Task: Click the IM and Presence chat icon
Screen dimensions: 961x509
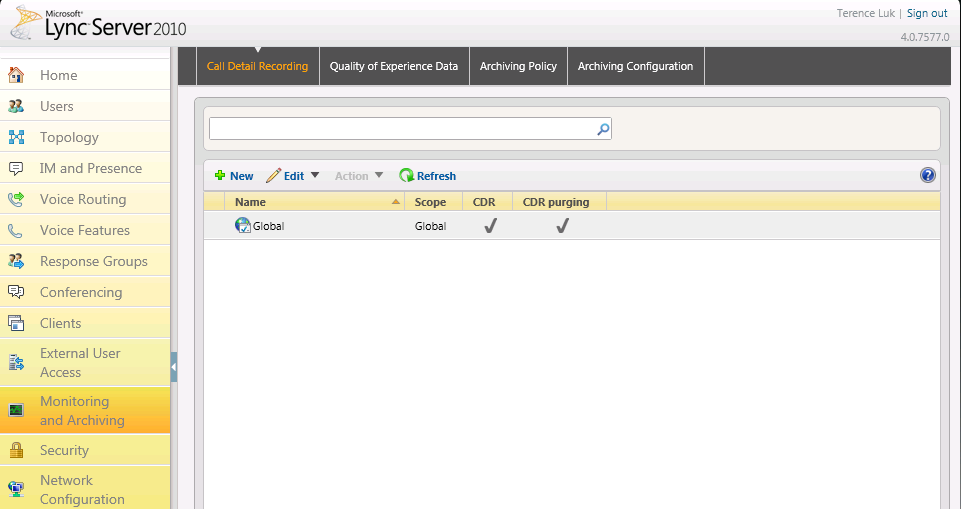Action: point(16,168)
